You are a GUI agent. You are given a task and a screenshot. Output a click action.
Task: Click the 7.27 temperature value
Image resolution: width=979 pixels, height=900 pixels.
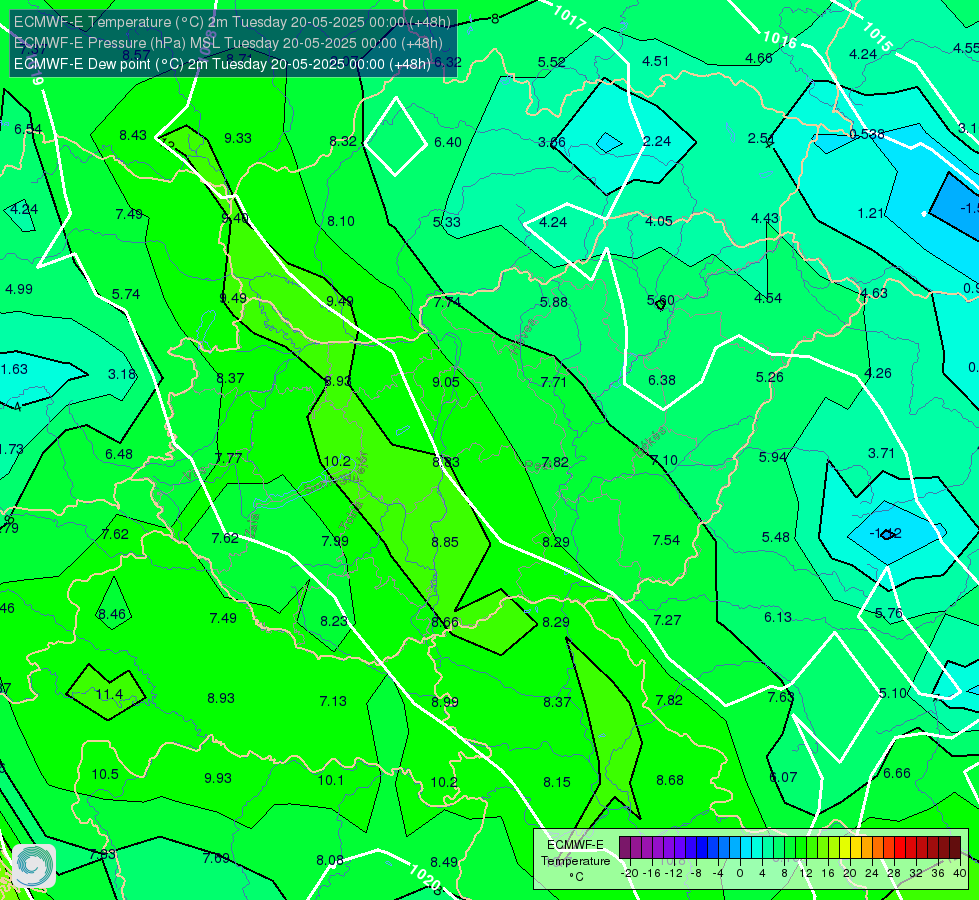click(x=667, y=620)
